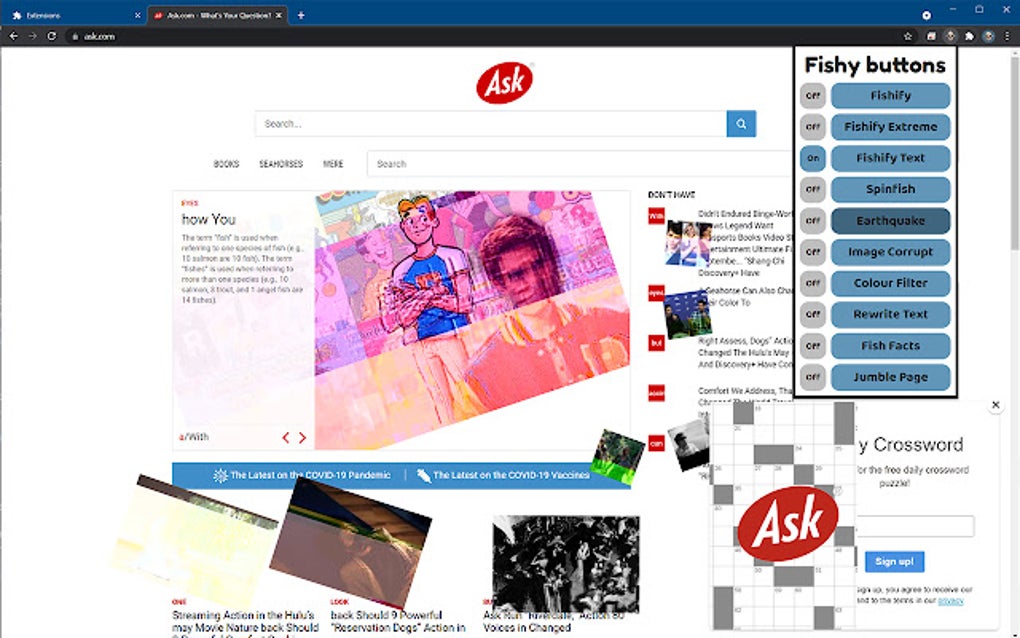
Task: Click the Earthquake button
Action: 890,220
